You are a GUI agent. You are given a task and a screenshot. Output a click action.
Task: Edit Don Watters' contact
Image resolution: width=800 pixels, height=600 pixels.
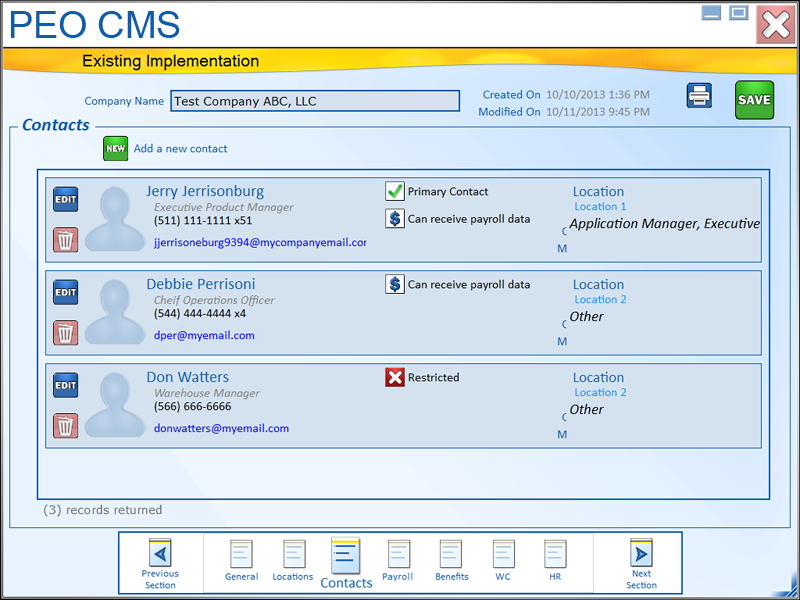click(x=66, y=385)
